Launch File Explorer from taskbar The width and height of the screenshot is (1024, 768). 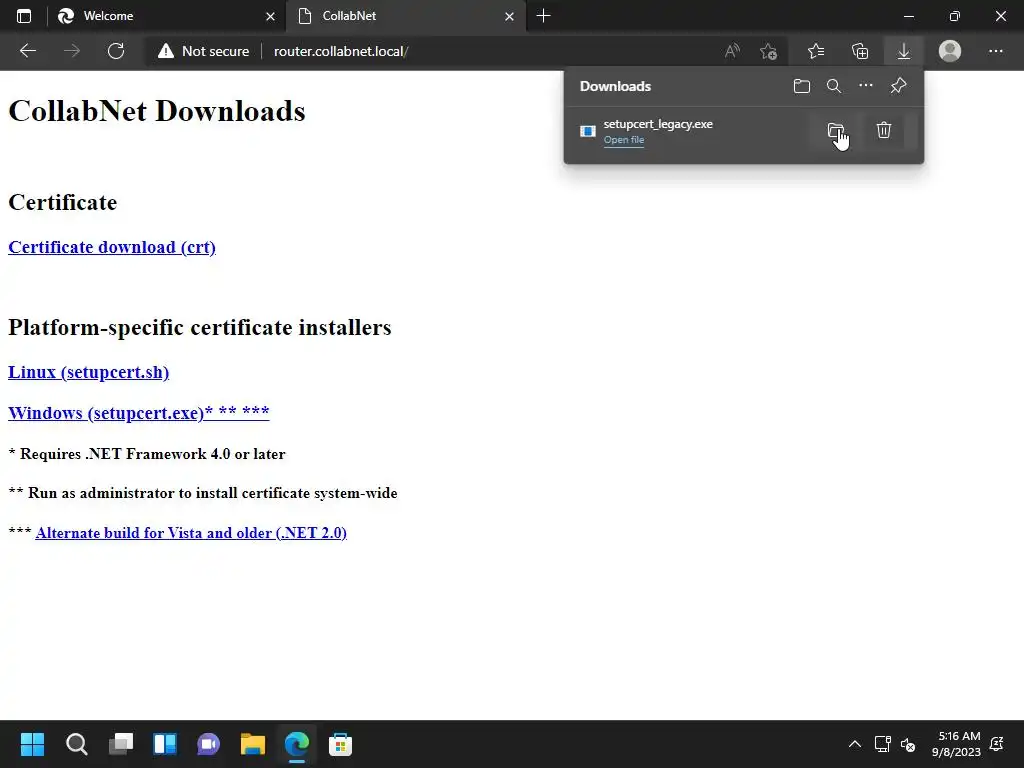pos(253,744)
